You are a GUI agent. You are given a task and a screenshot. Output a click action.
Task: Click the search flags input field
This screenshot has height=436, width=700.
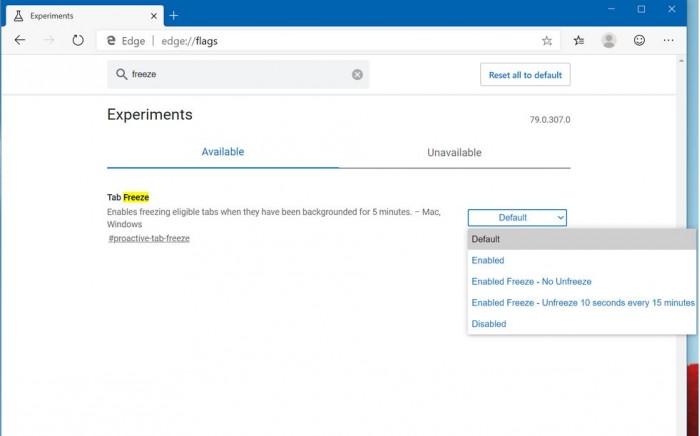point(238,74)
